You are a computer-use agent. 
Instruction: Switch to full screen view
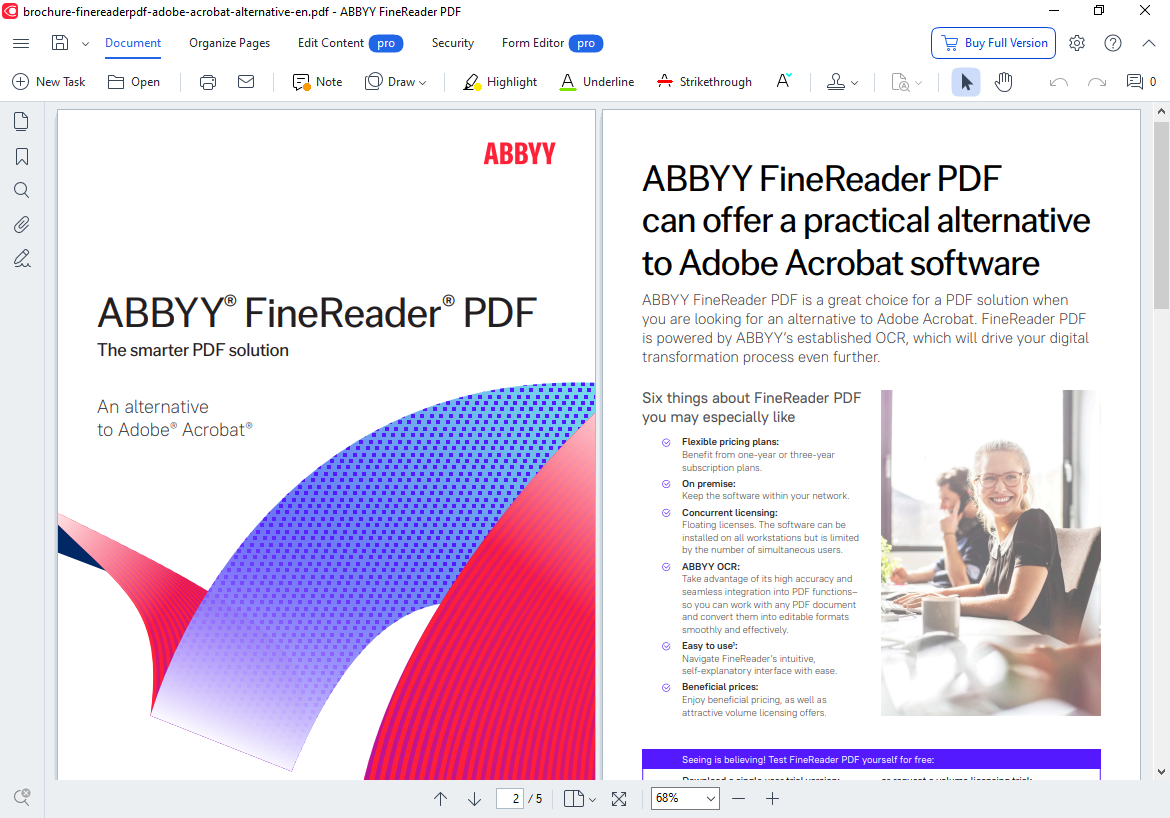tap(619, 799)
